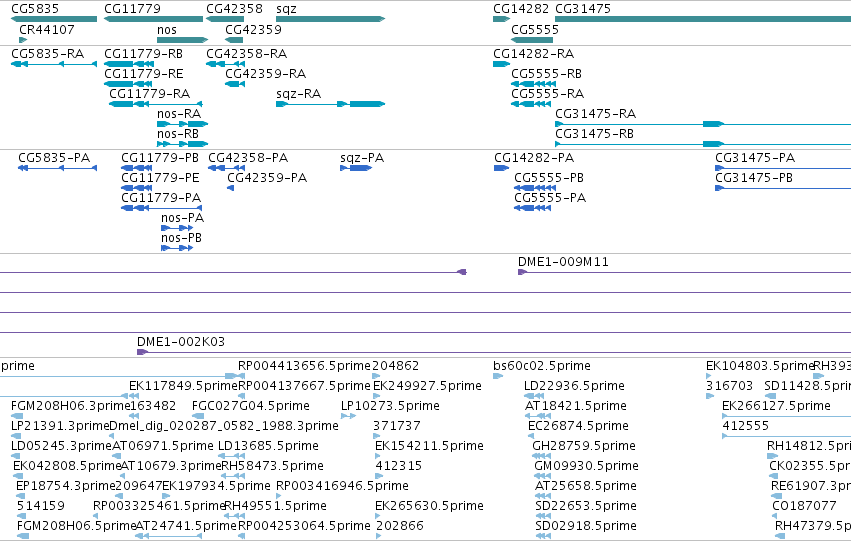The width and height of the screenshot is (851, 541).
Task: Click EST RP004413656.5prime
Action: tap(304, 366)
